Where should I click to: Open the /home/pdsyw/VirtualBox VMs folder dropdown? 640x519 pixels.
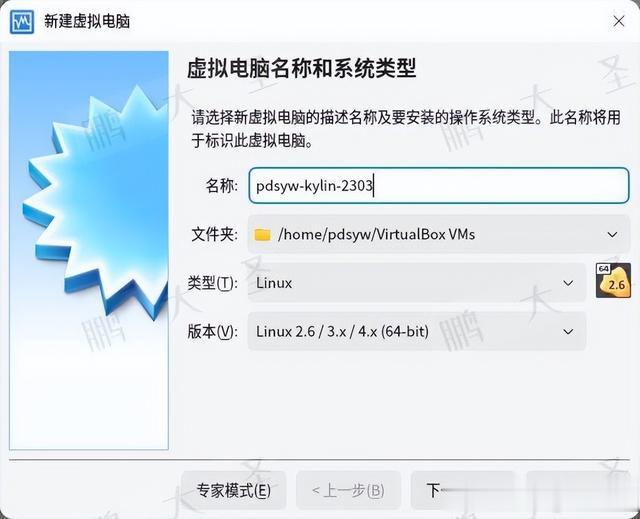[x=439, y=234]
